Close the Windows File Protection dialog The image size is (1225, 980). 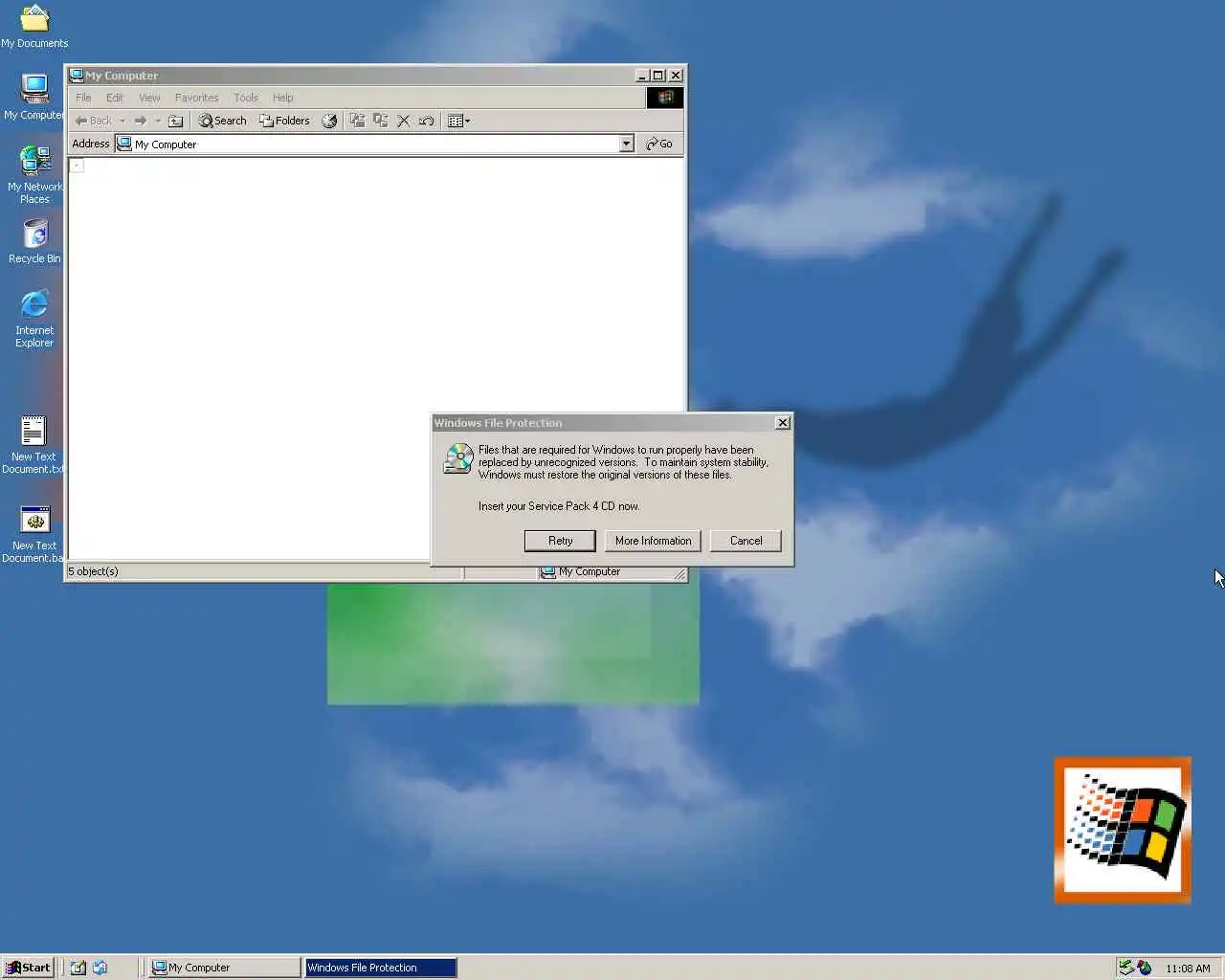tap(782, 423)
